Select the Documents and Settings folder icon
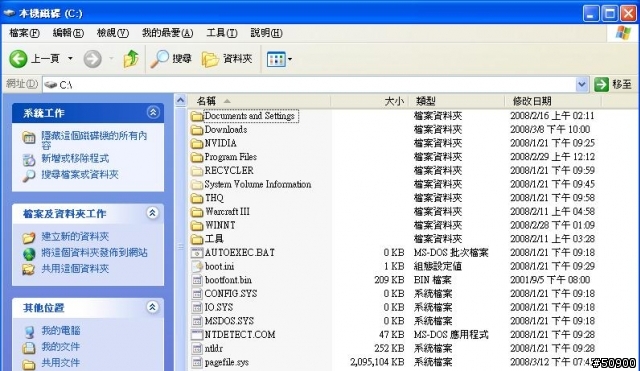Viewport: 640px width, 371px height. point(197,116)
